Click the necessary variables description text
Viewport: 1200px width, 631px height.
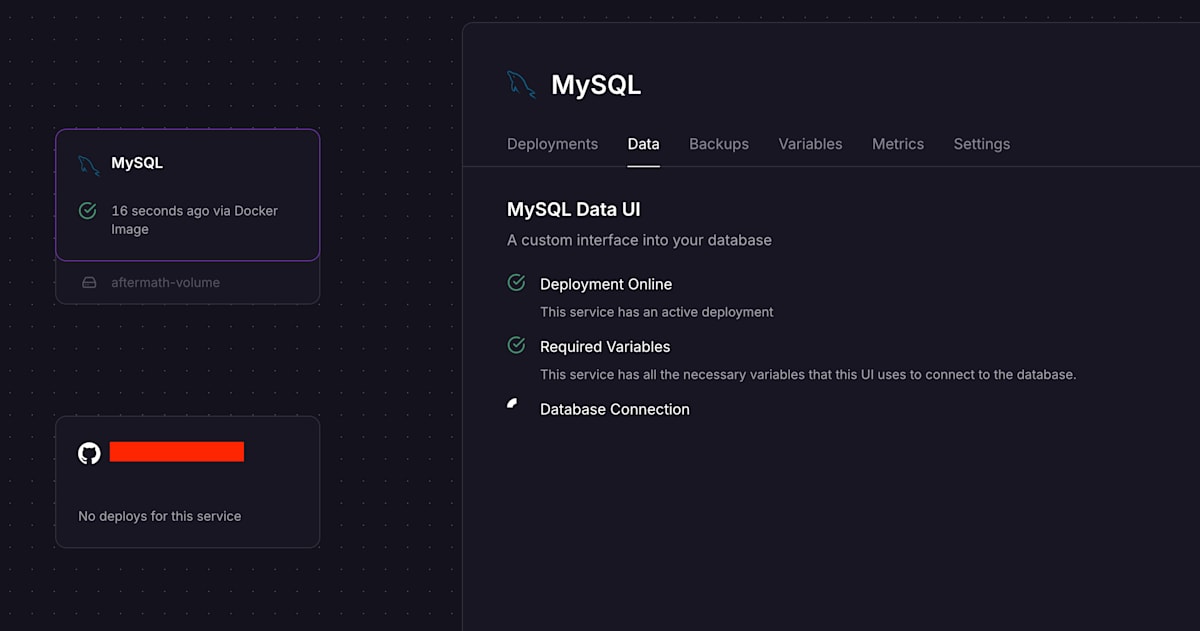coord(808,375)
